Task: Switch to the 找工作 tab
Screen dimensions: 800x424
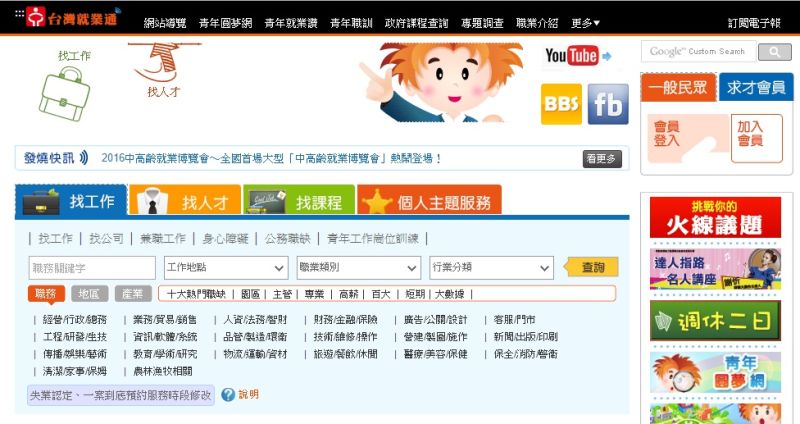Action: pos(71,202)
